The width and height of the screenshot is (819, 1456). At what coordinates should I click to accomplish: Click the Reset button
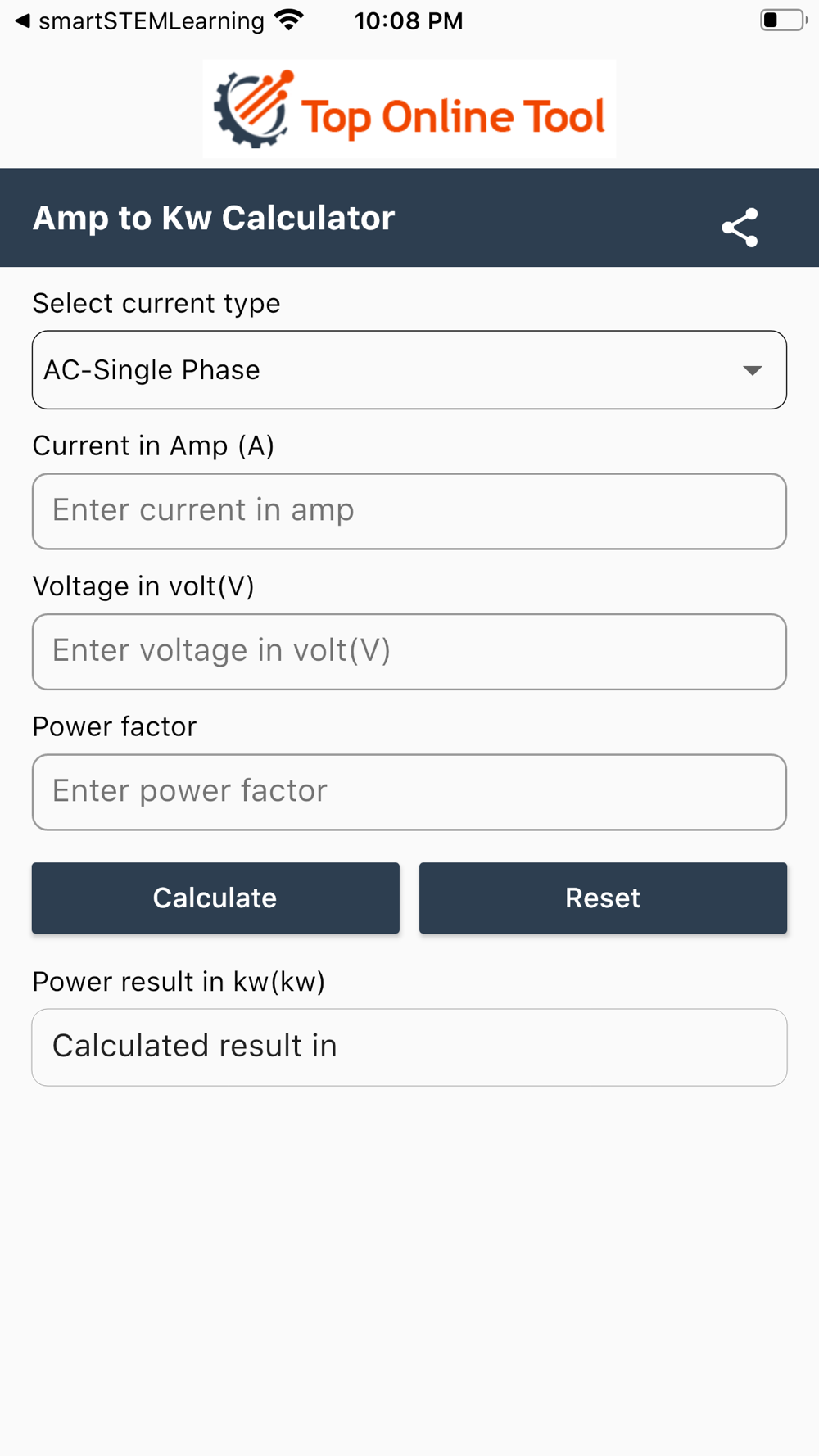pyautogui.click(x=603, y=898)
